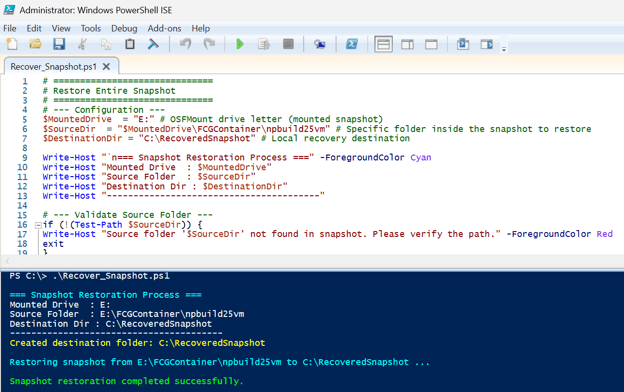Image resolution: width=624 pixels, height=392 pixels.
Task: Click the Show Command Add-on icon
Action: click(x=487, y=44)
